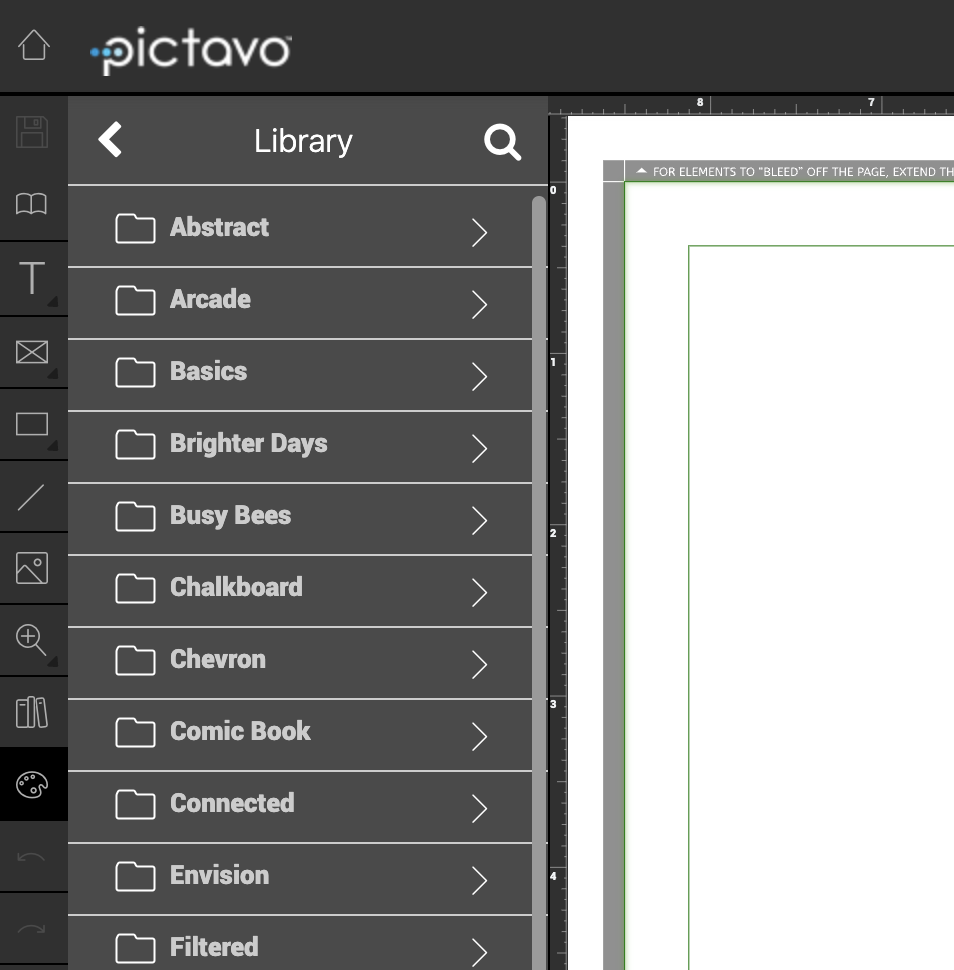This screenshot has height=970, width=954.
Task: Expand the Chalkboard folder arrow
Action: coord(479,592)
